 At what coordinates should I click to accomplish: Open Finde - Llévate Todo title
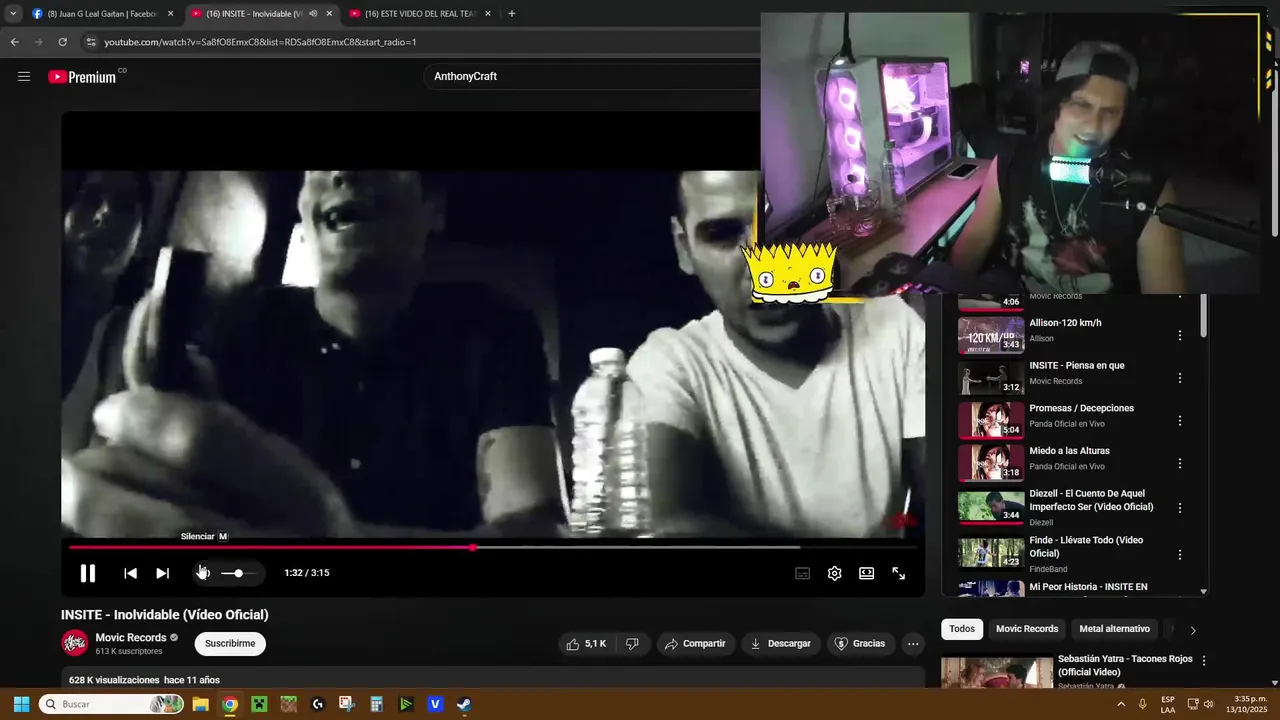(x=1086, y=547)
